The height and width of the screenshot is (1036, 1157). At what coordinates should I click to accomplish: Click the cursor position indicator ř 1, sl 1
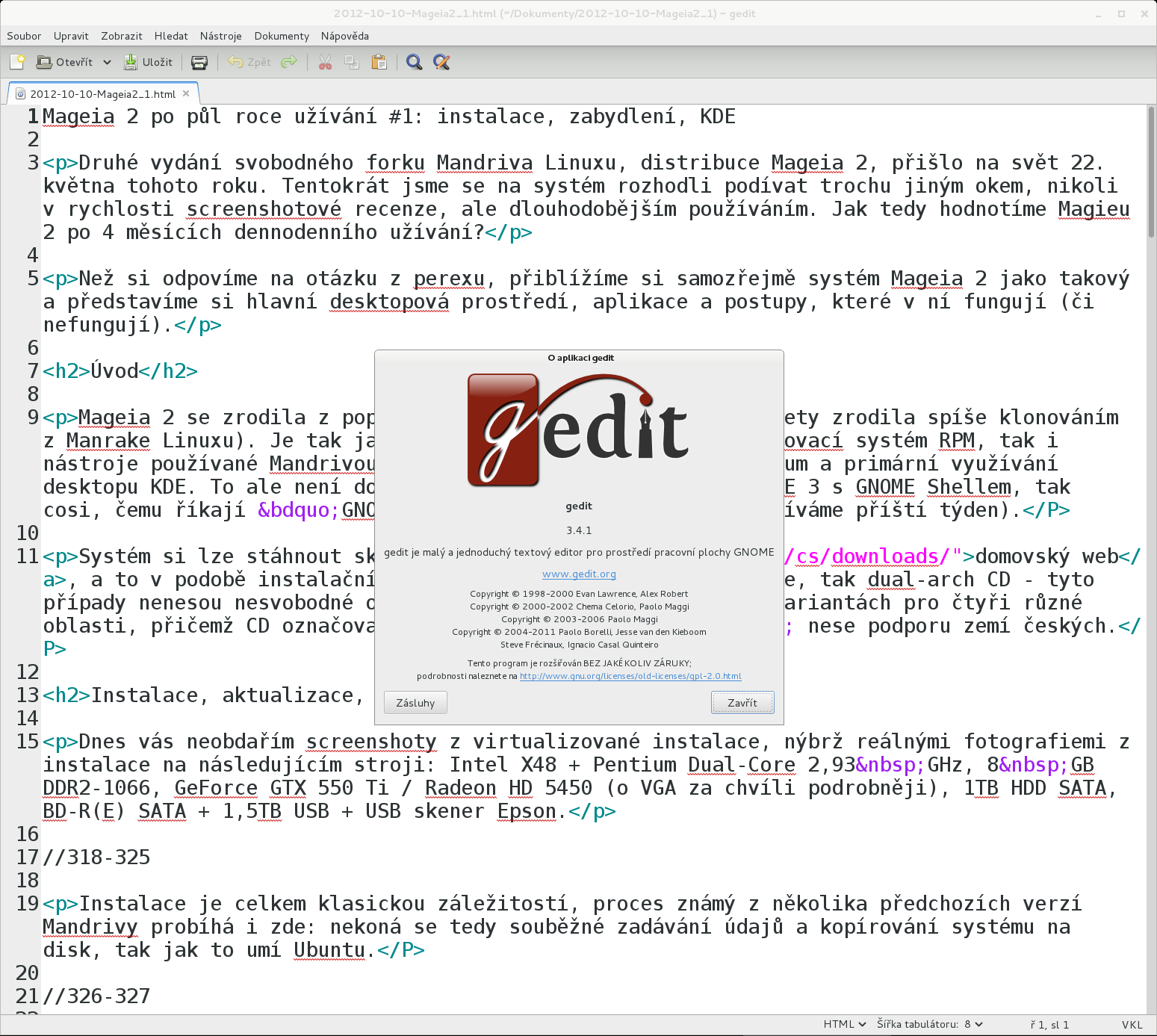point(1049,1025)
